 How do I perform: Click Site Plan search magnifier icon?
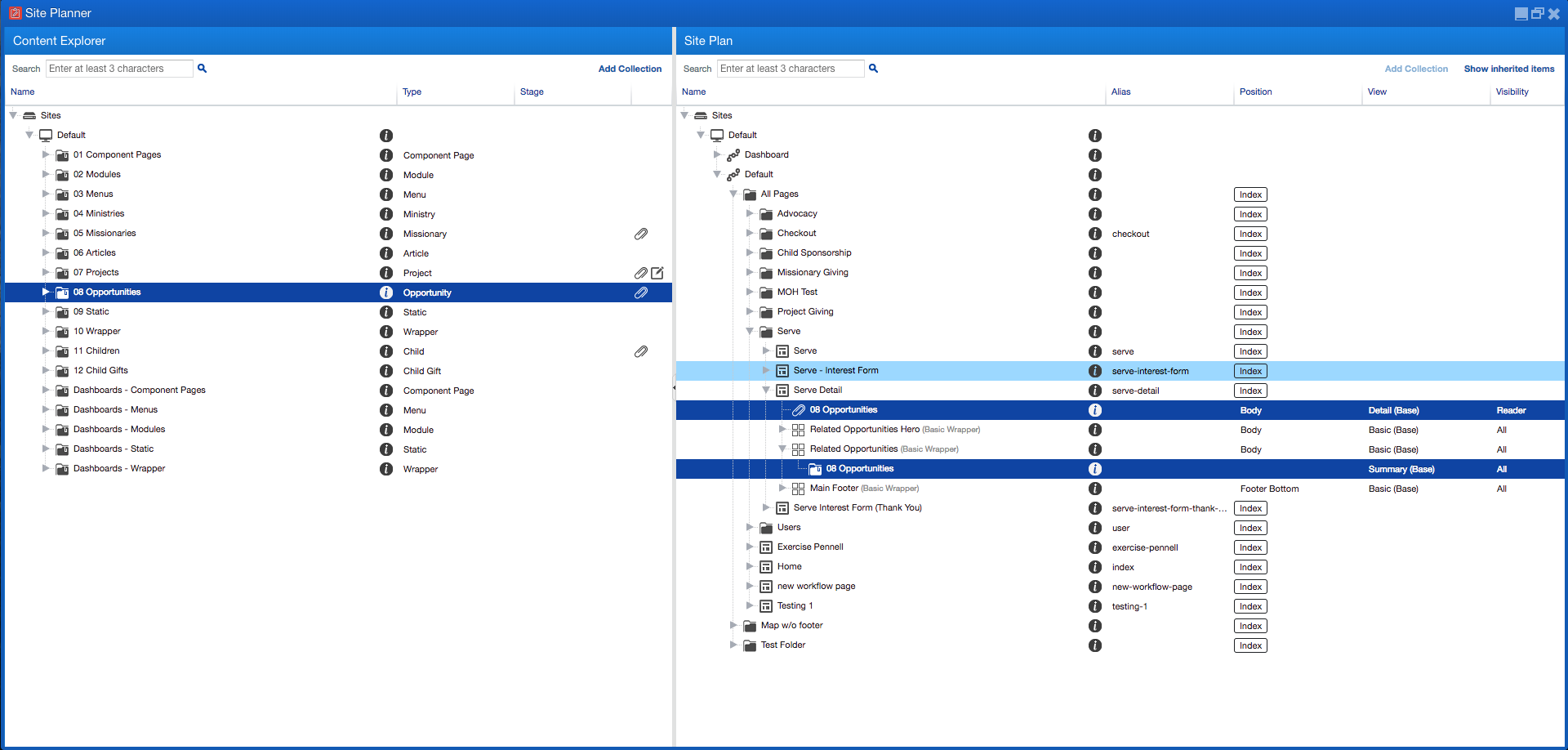tap(873, 69)
